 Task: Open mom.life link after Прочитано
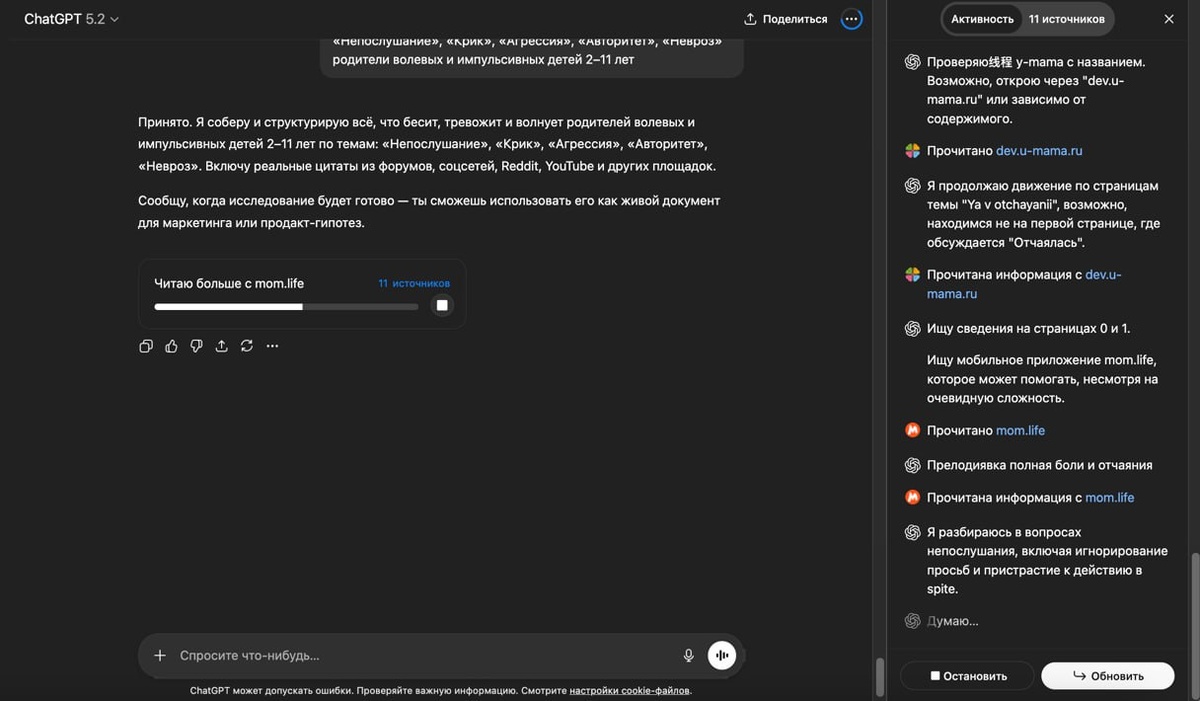(1020, 430)
